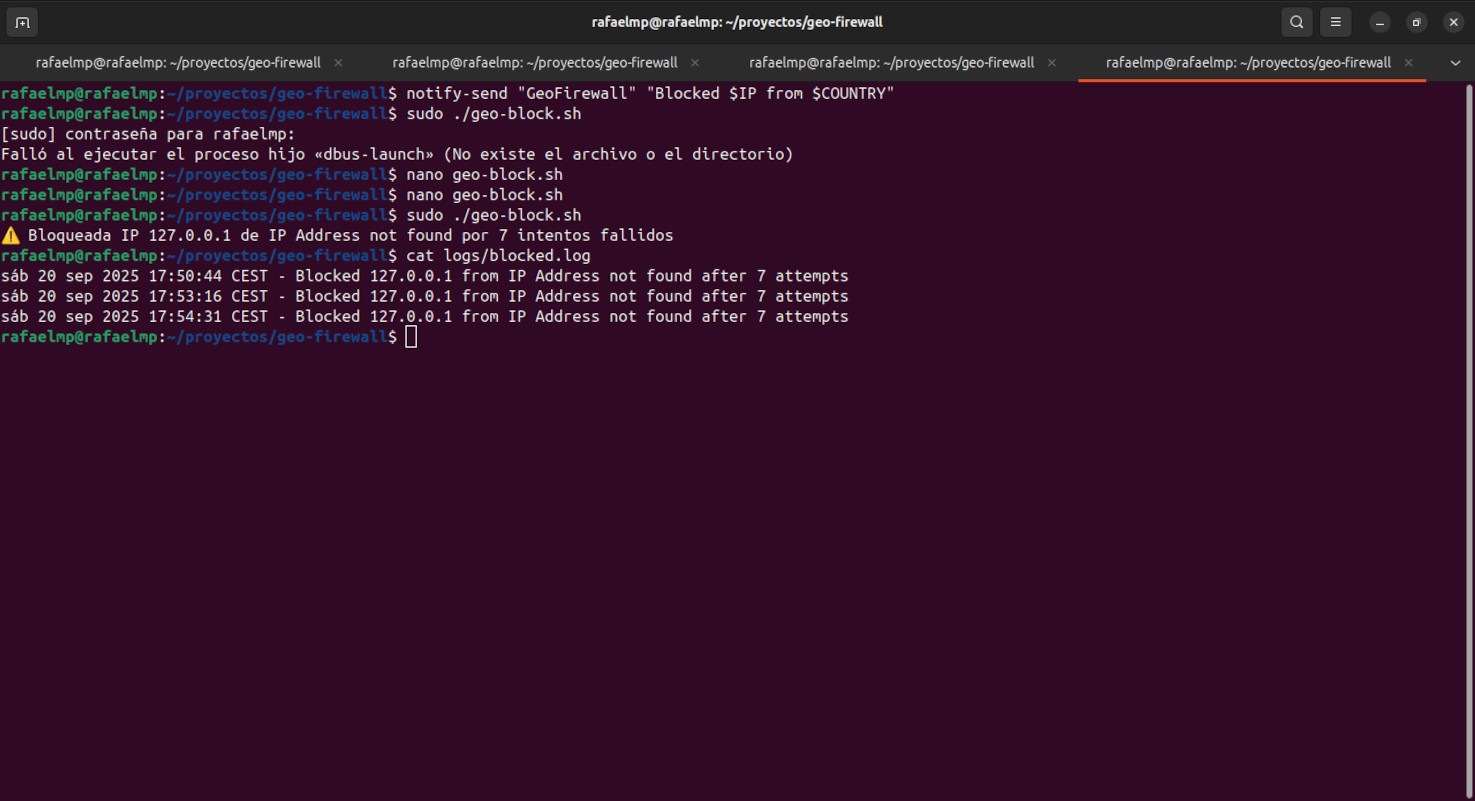Click the log entry timestamped 17:50:44

click(425, 276)
